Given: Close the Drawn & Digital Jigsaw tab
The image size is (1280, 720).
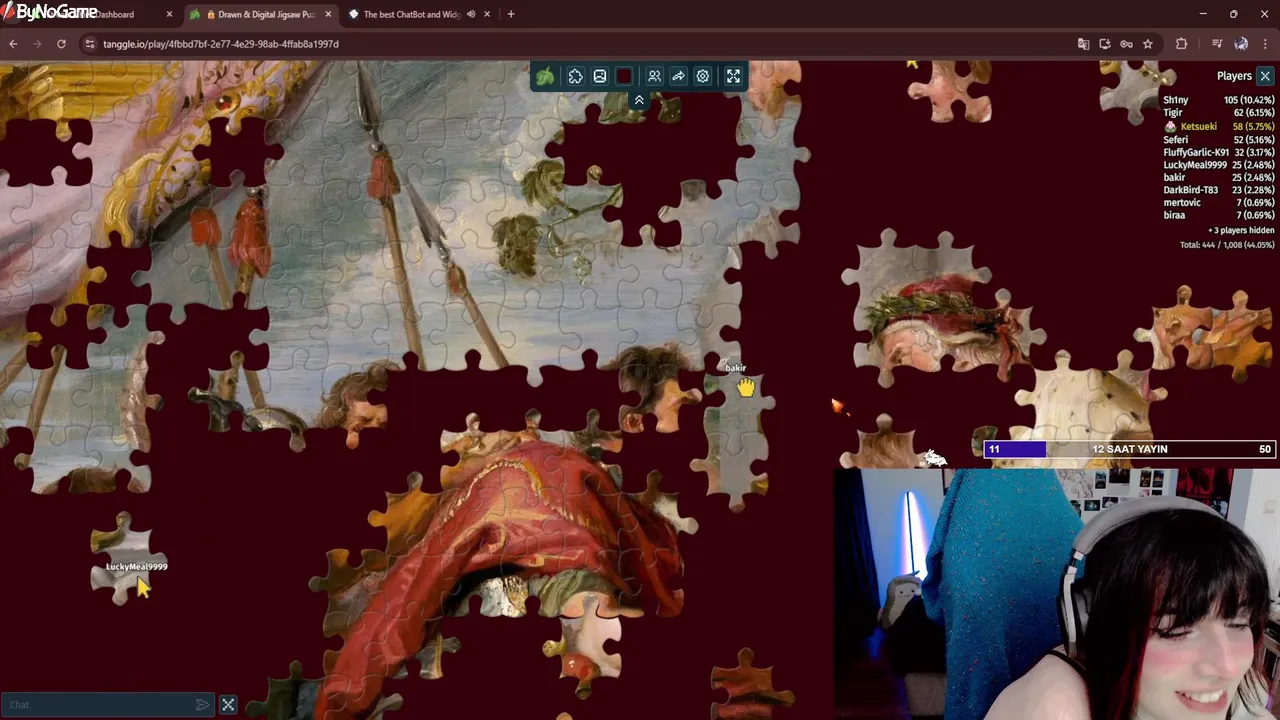Looking at the screenshot, I should [328, 14].
